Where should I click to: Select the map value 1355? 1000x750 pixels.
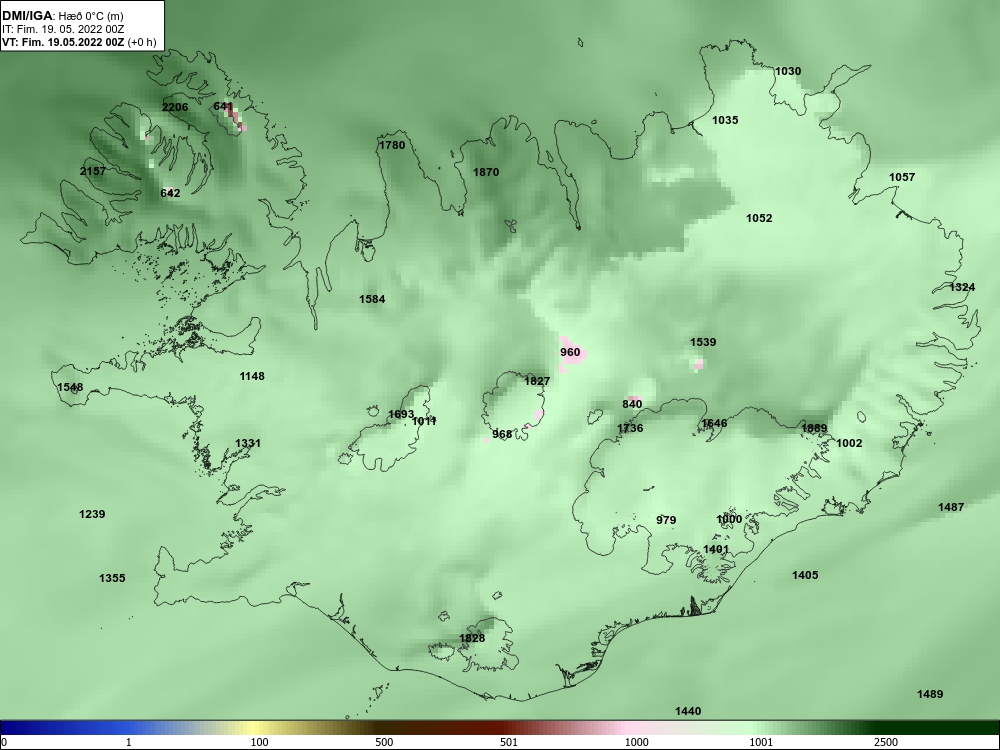click(x=112, y=578)
